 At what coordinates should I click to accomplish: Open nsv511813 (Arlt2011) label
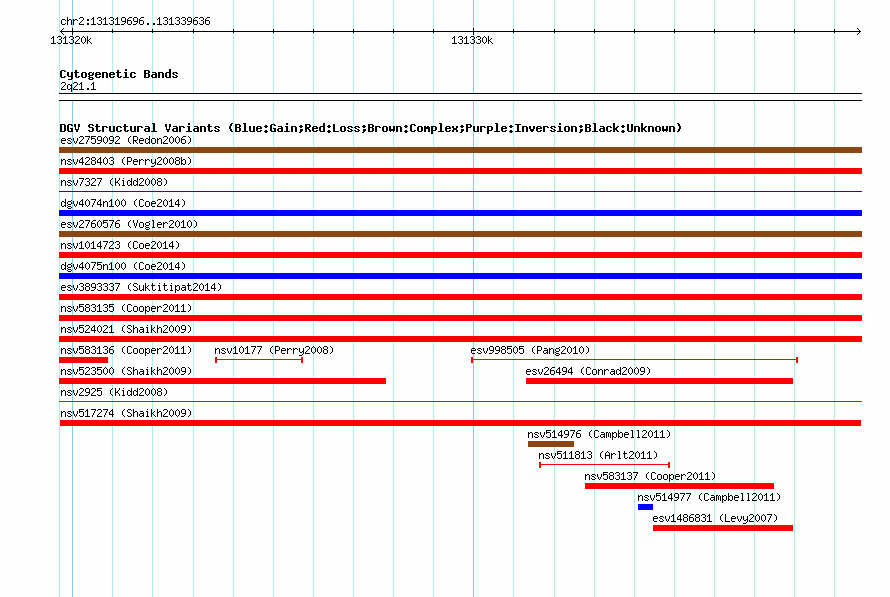(x=598, y=455)
